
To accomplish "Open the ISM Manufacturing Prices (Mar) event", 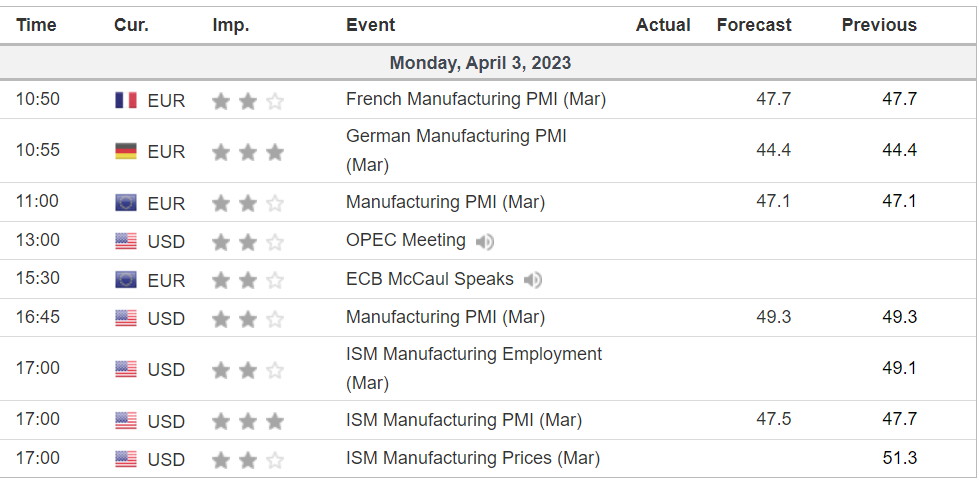I will [x=473, y=458].
